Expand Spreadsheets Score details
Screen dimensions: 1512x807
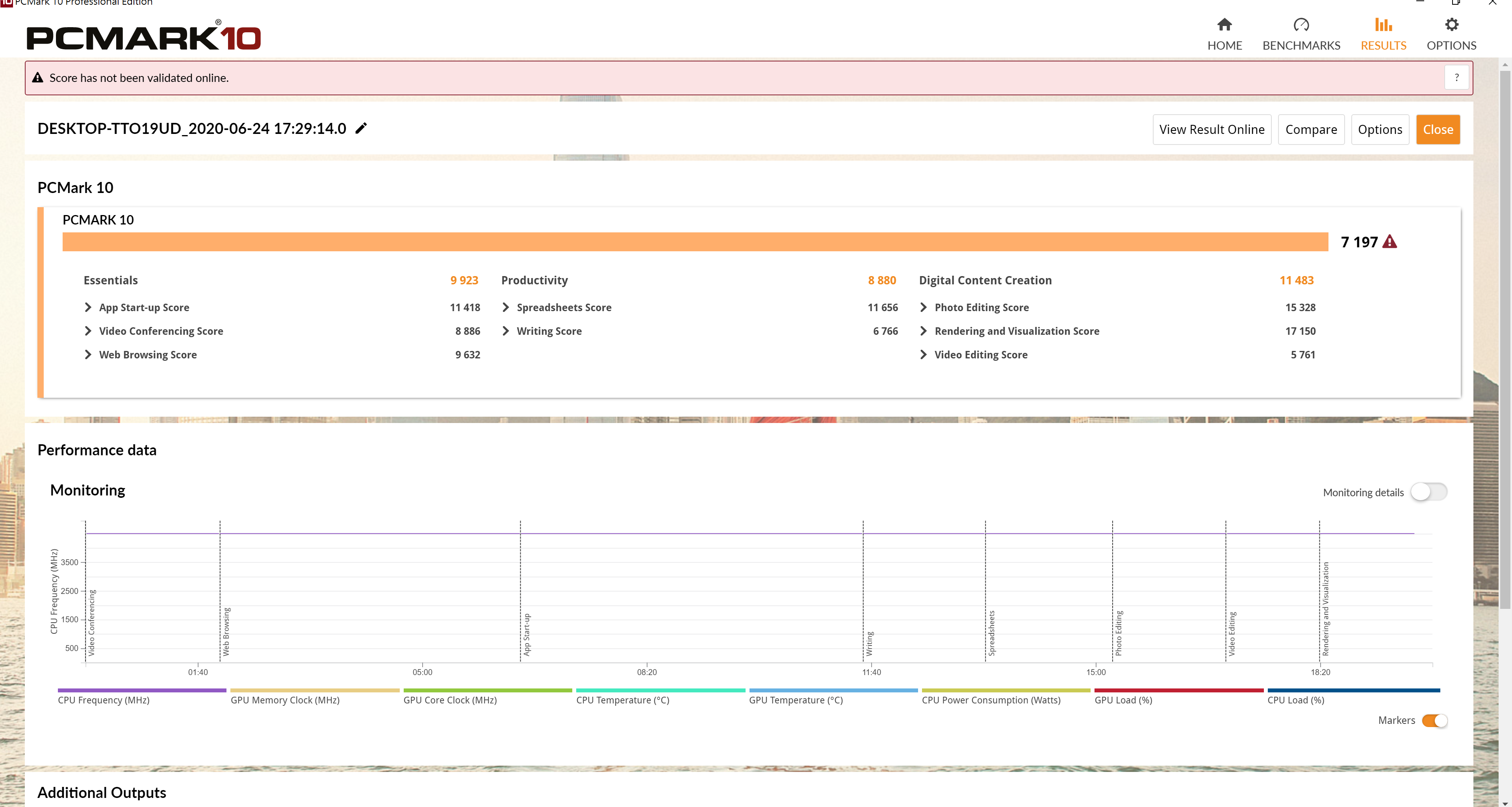(506, 307)
